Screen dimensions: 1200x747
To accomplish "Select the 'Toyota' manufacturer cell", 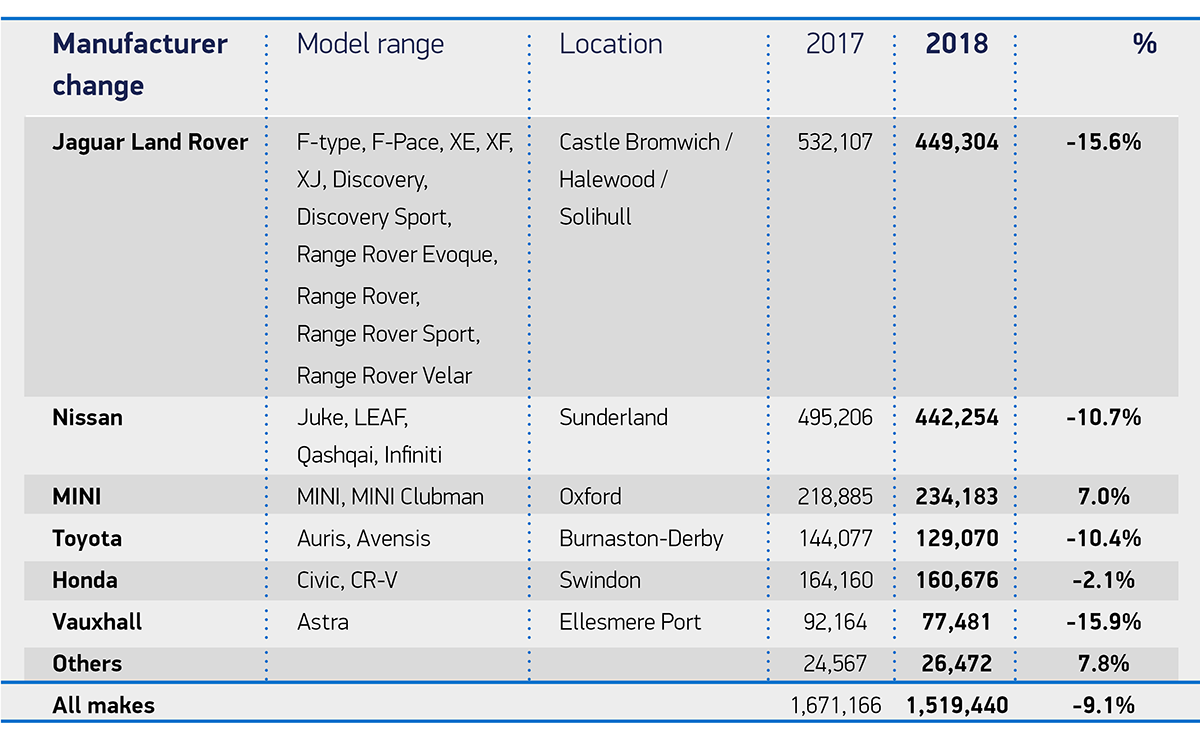I will [87, 538].
